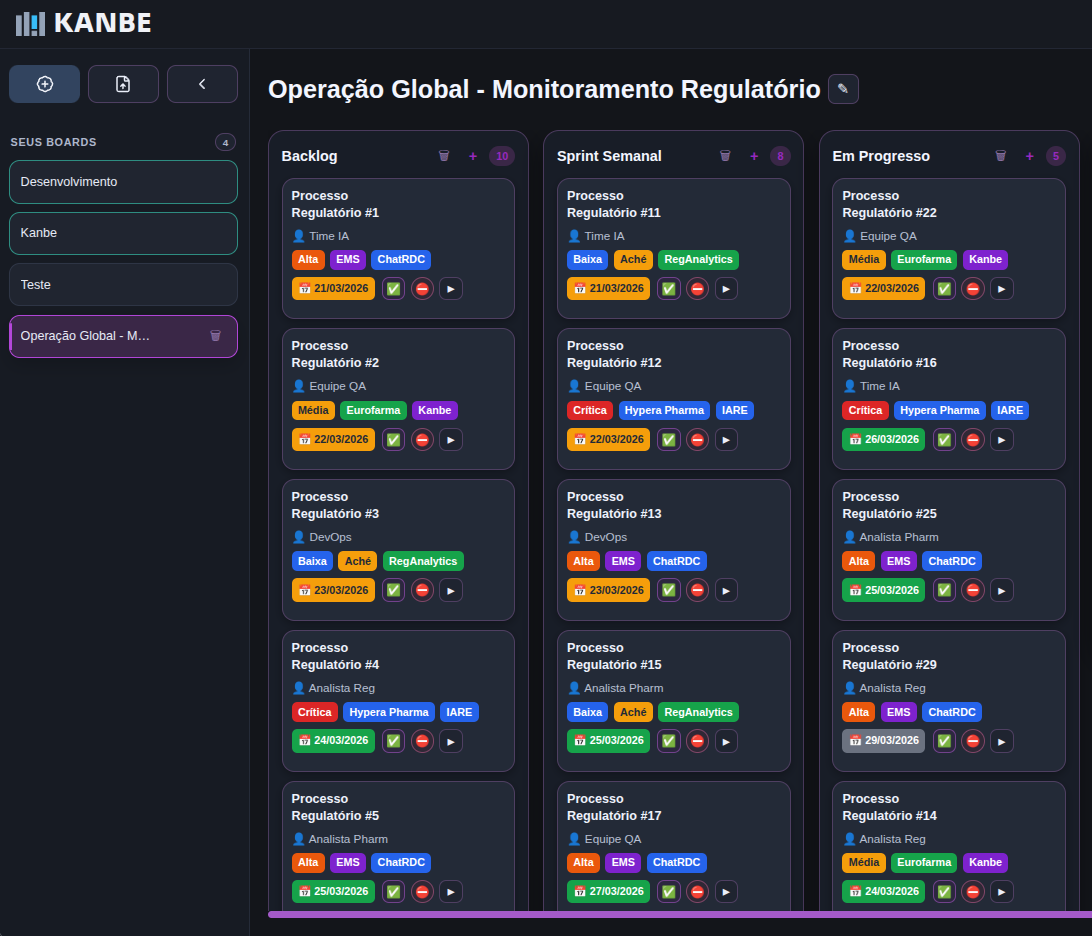The height and width of the screenshot is (936, 1092).
Task: Click the create new board icon
Action: [x=44, y=84]
